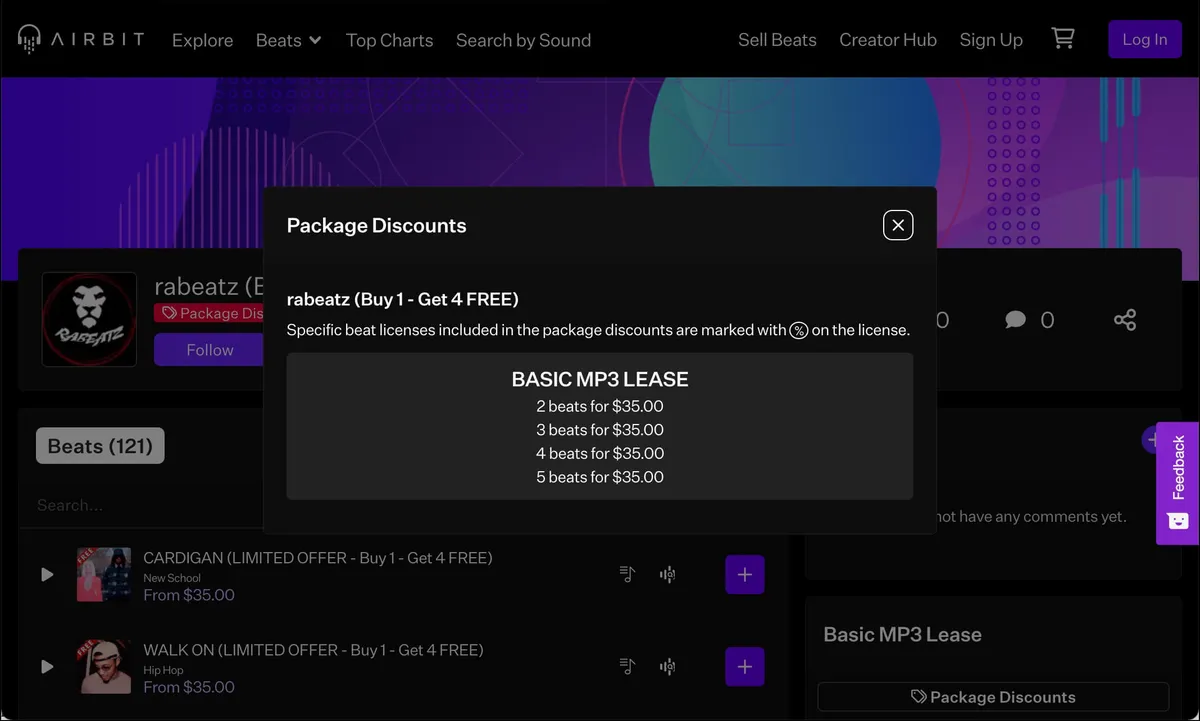Screen dimensions: 1200x721
Task: Click the Package Discounts button in the sidebar
Action: click(x=993, y=697)
